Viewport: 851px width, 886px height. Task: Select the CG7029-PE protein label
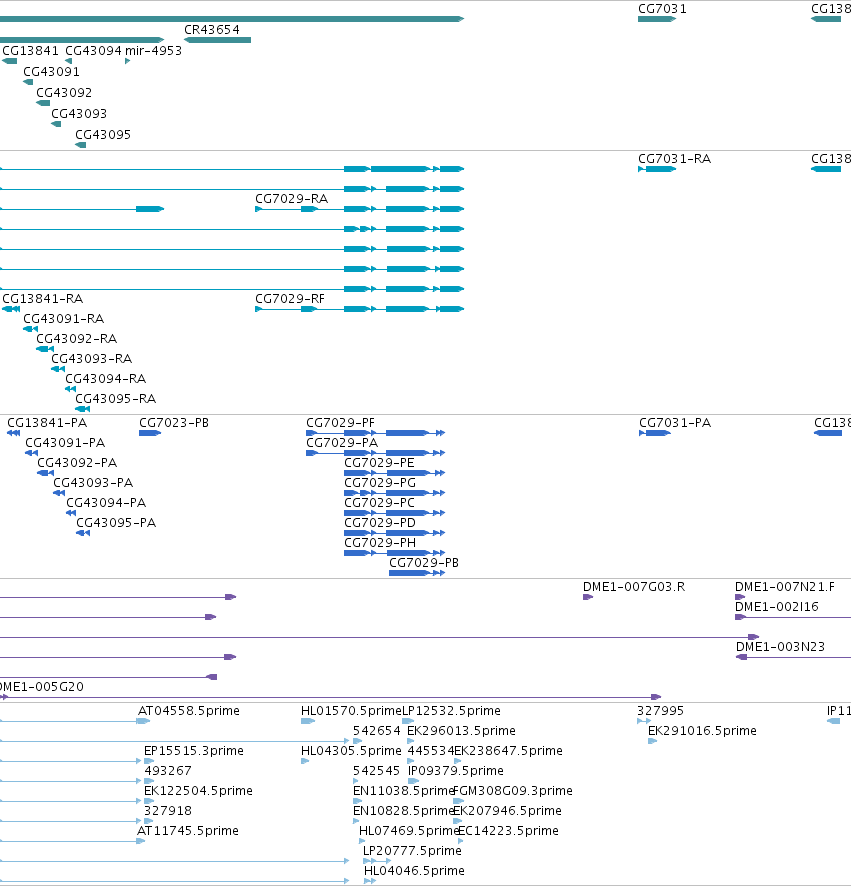pos(379,463)
